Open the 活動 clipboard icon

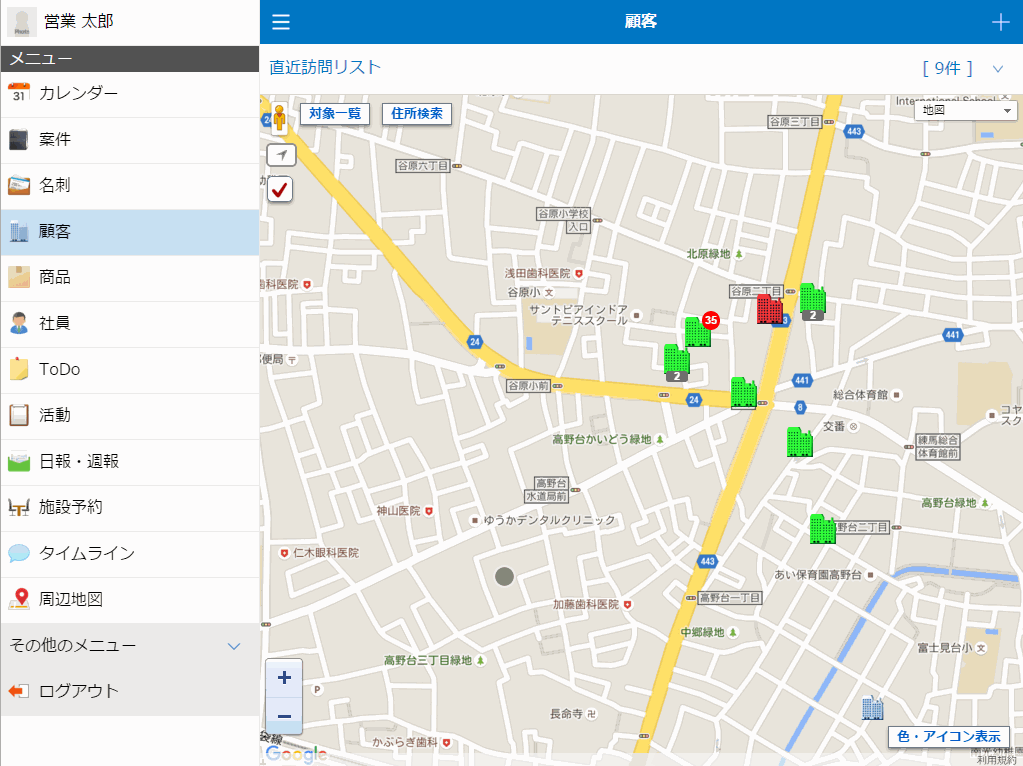tap(19, 415)
